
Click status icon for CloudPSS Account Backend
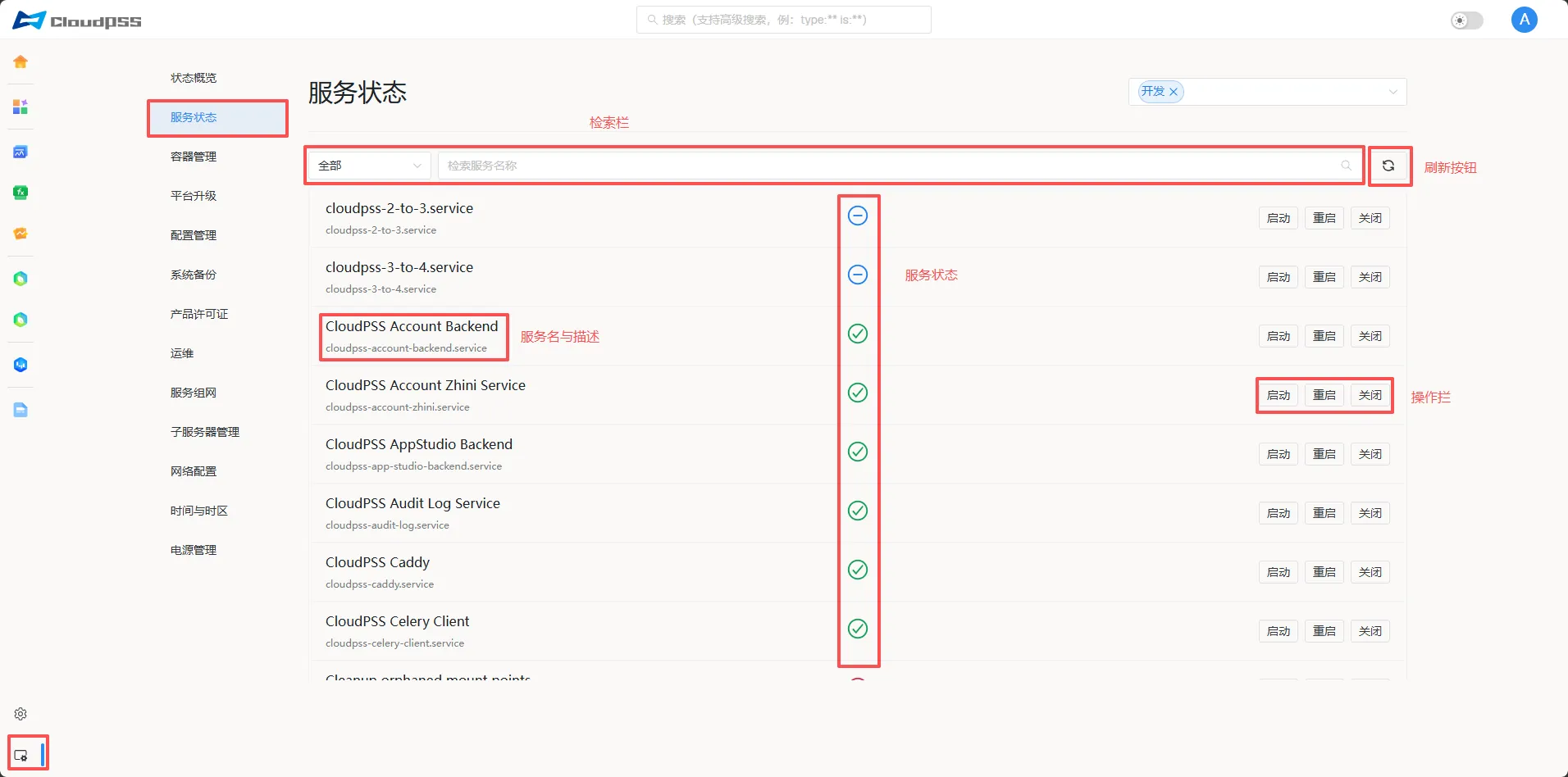pos(858,334)
